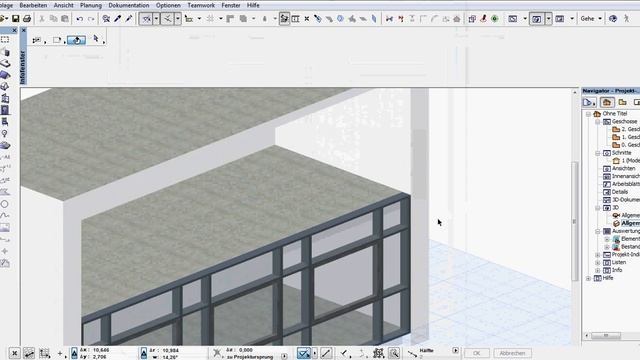Click the Find and Select magnifier icon
This screenshot has width=640, height=360.
(x=106, y=19)
